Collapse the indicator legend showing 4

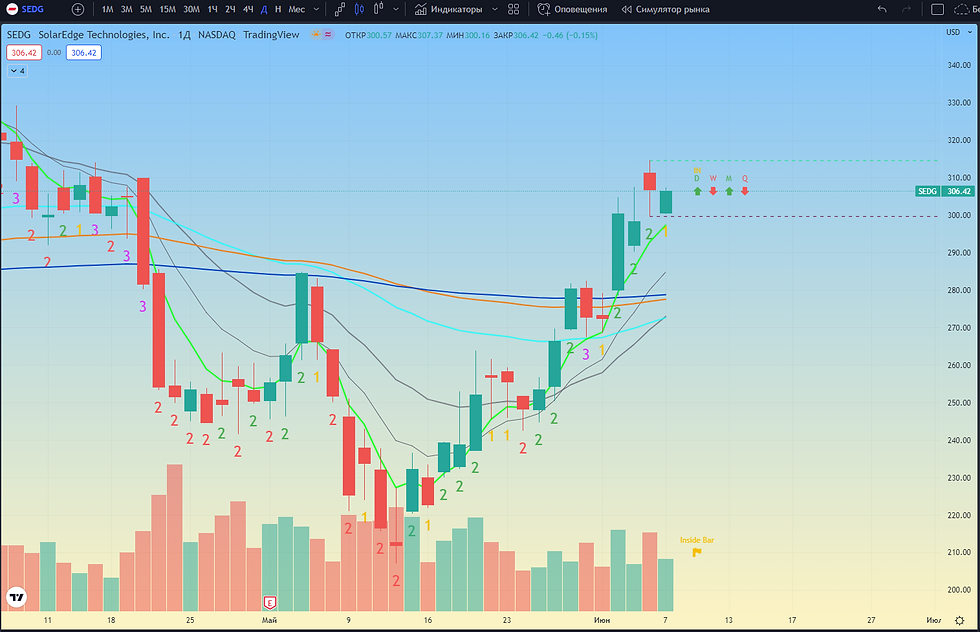point(18,71)
